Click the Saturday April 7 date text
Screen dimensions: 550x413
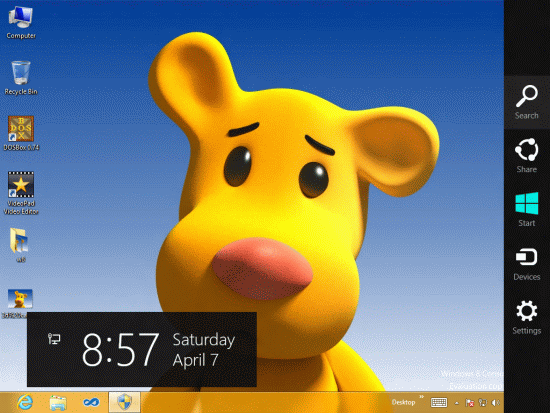(203, 350)
